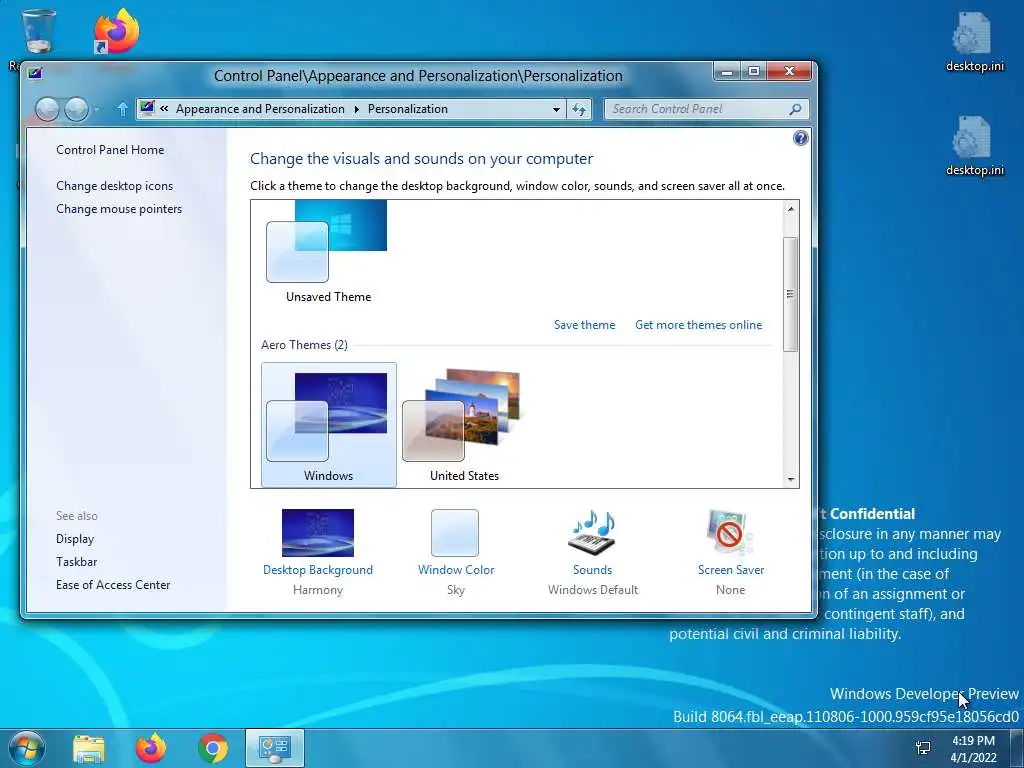Open Ease of Access Center link
This screenshot has height=768, width=1024.
point(113,584)
